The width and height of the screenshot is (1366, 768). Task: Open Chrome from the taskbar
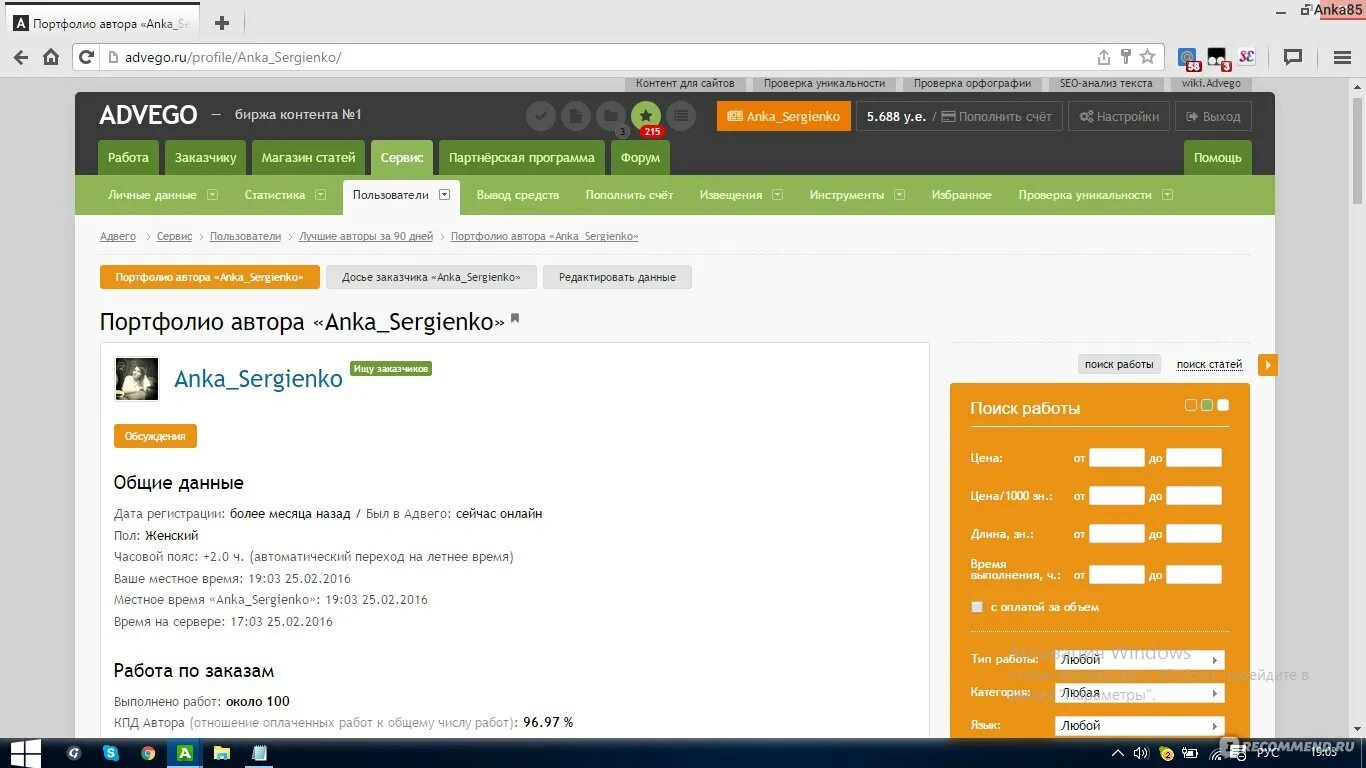(148, 753)
